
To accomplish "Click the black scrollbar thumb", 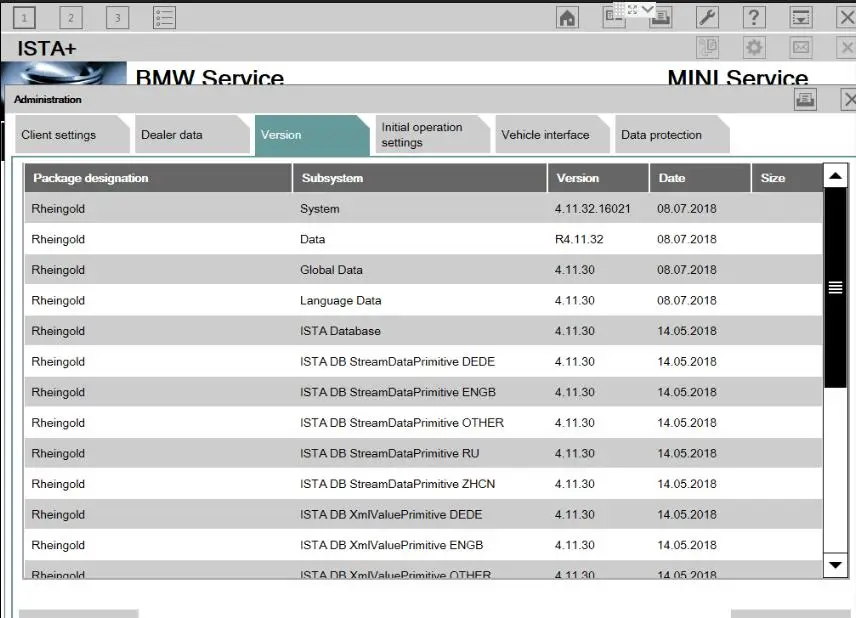I will pyautogui.click(x=835, y=288).
